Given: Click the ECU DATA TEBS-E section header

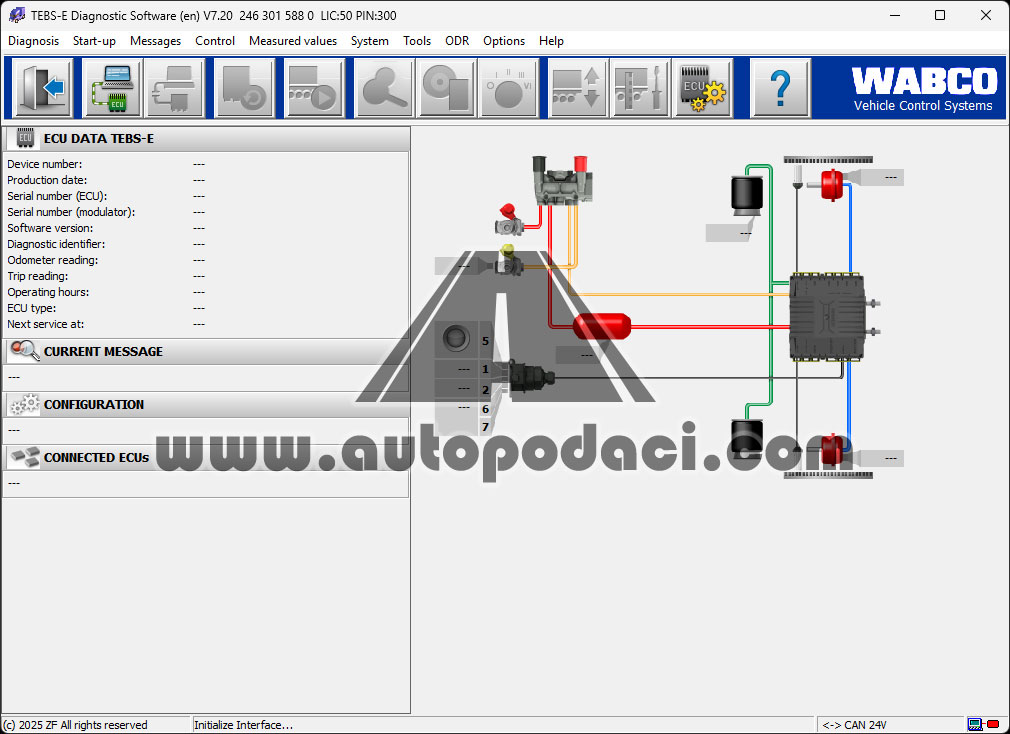Looking at the screenshot, I should (206, 138).
